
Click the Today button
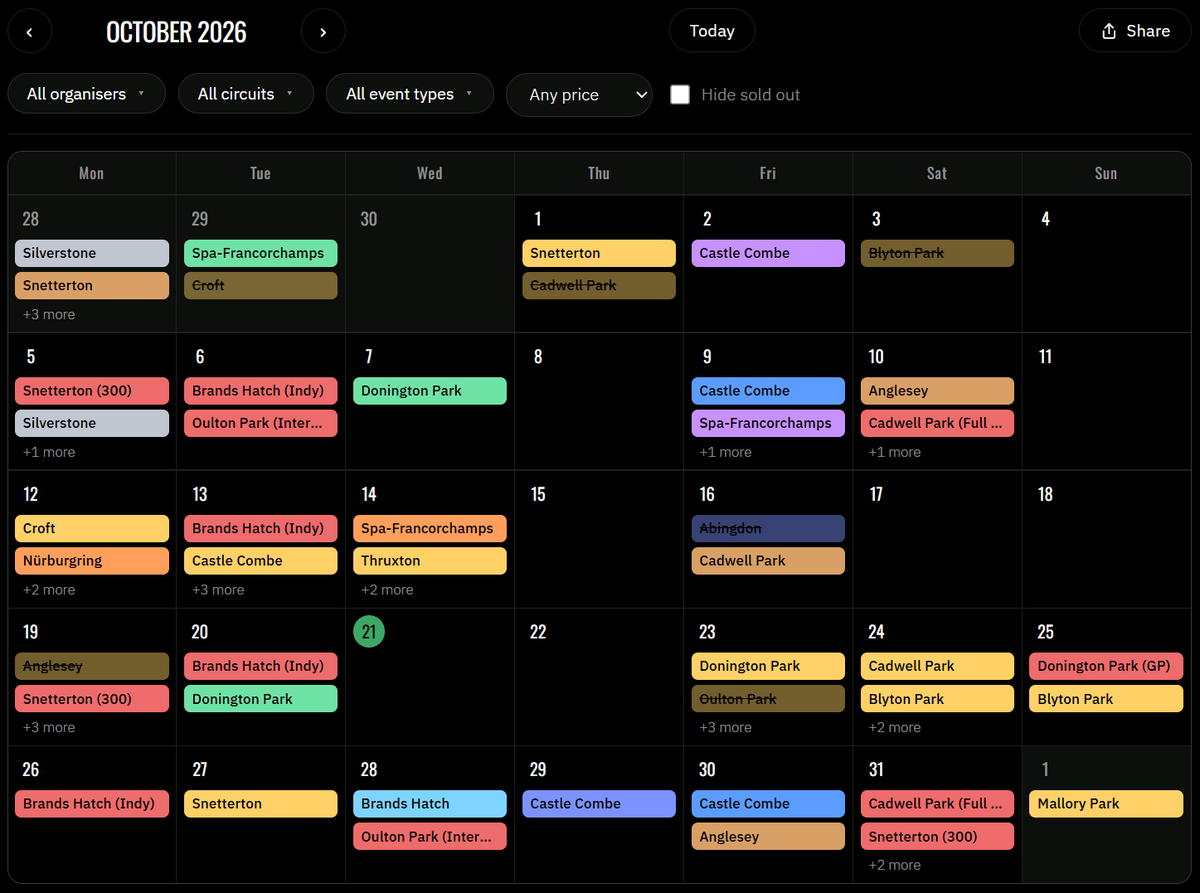tap(712, 31)
